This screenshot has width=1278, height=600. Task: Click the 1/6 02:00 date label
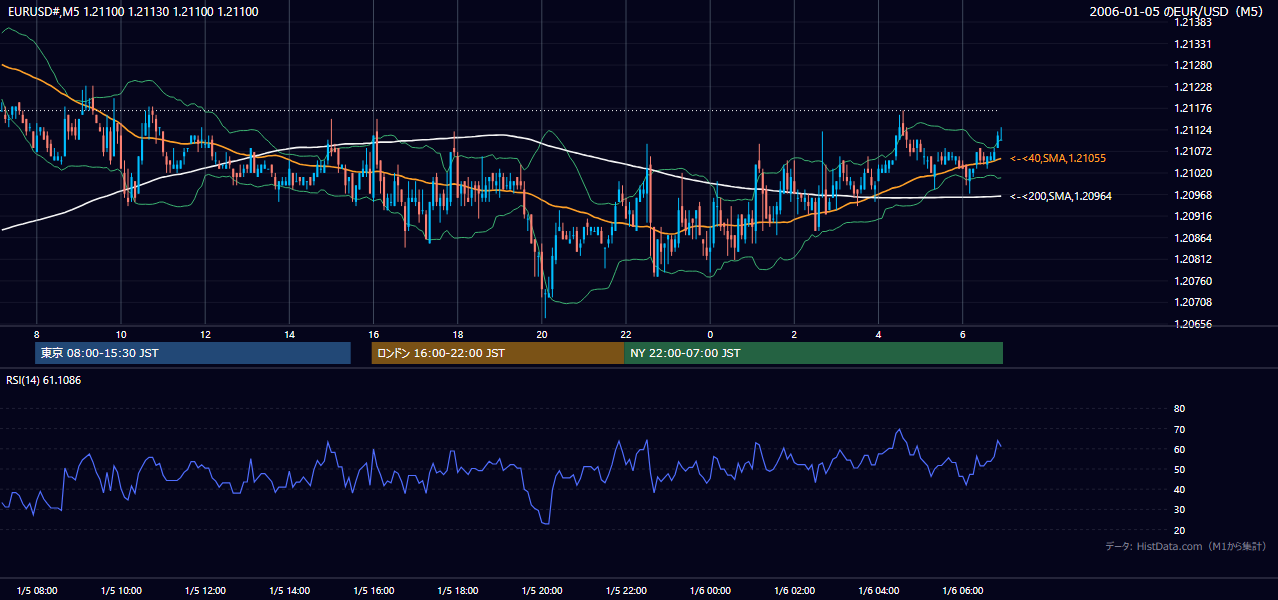[793, 590]
